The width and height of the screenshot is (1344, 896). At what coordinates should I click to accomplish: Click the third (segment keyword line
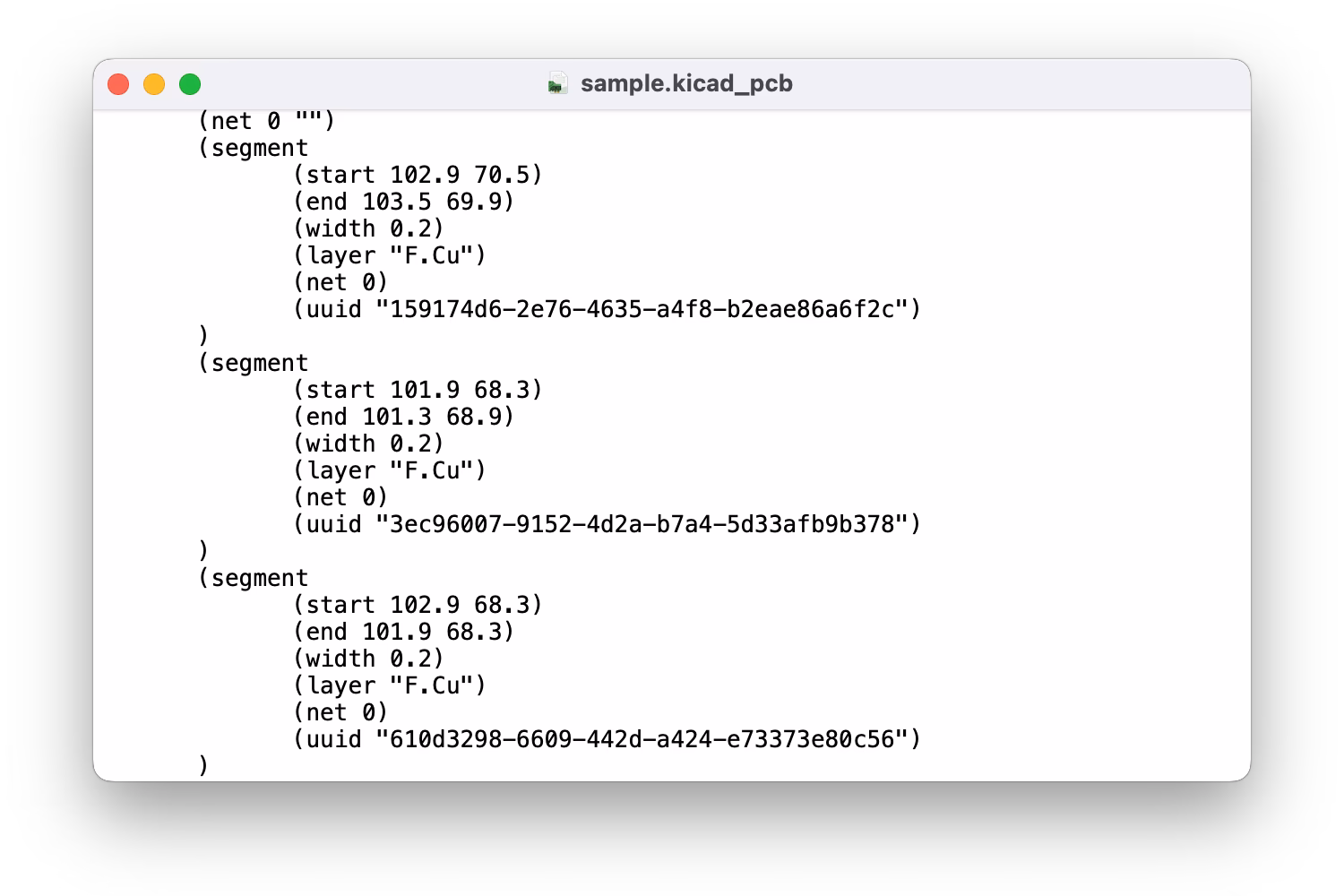[x=253, y=578]
